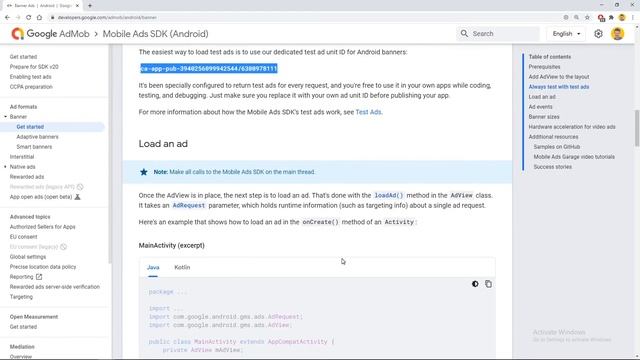Open Interstitial in sidebar

pyautogui.click(x=22, y=157)
